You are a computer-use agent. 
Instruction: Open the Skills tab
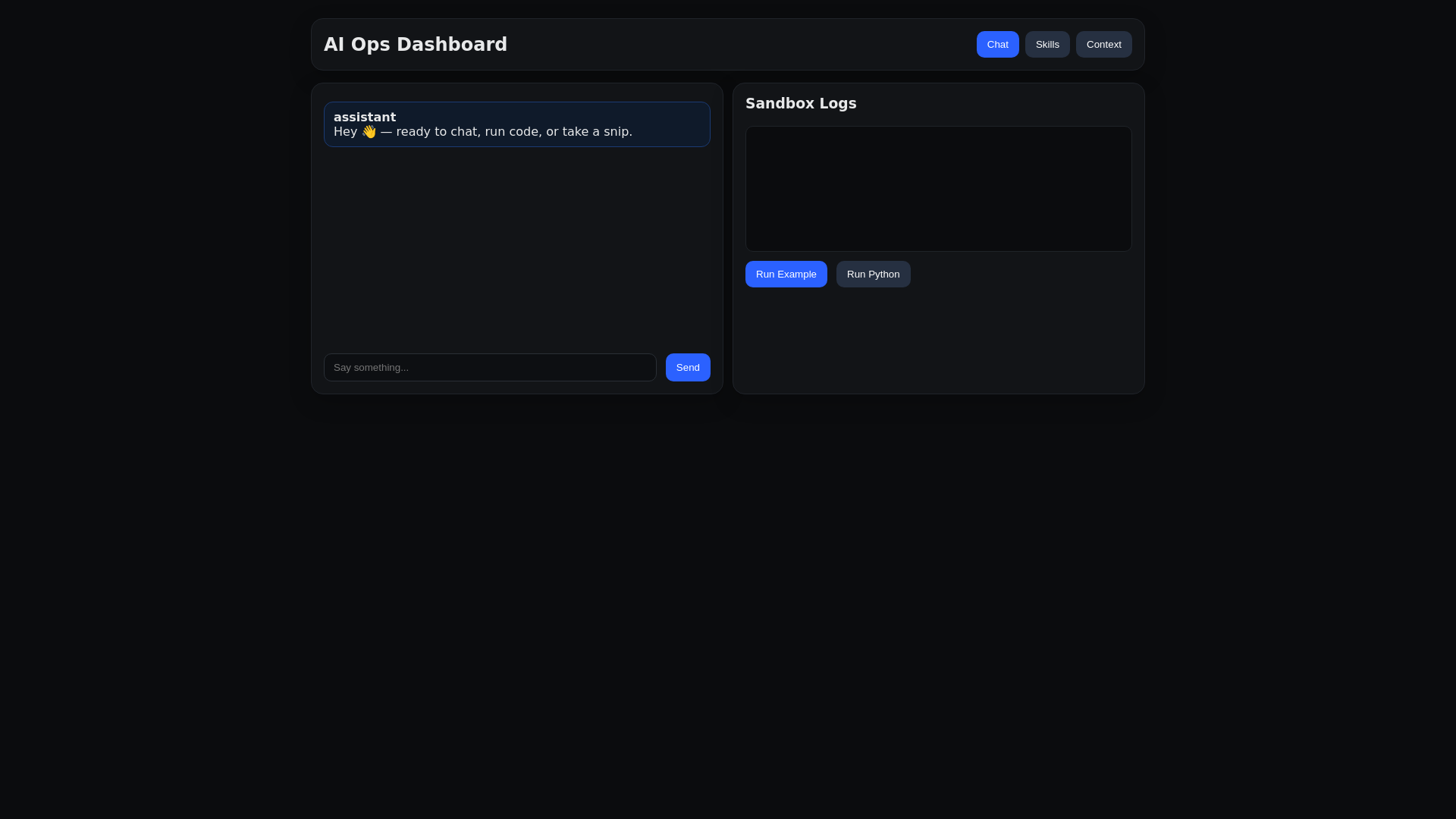click(x=1046, y=45)
